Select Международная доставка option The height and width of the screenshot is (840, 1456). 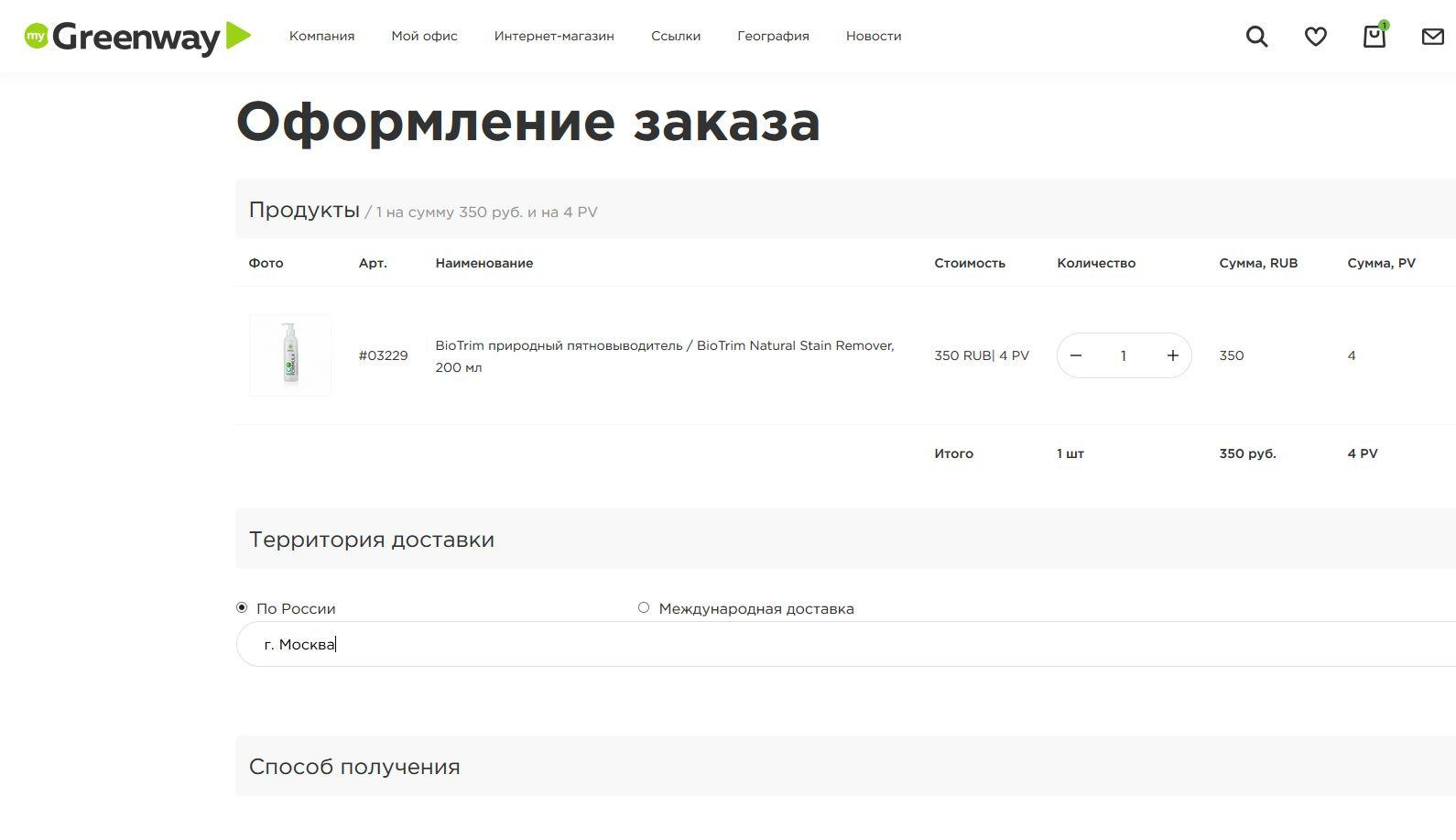(x=644, y=607)
